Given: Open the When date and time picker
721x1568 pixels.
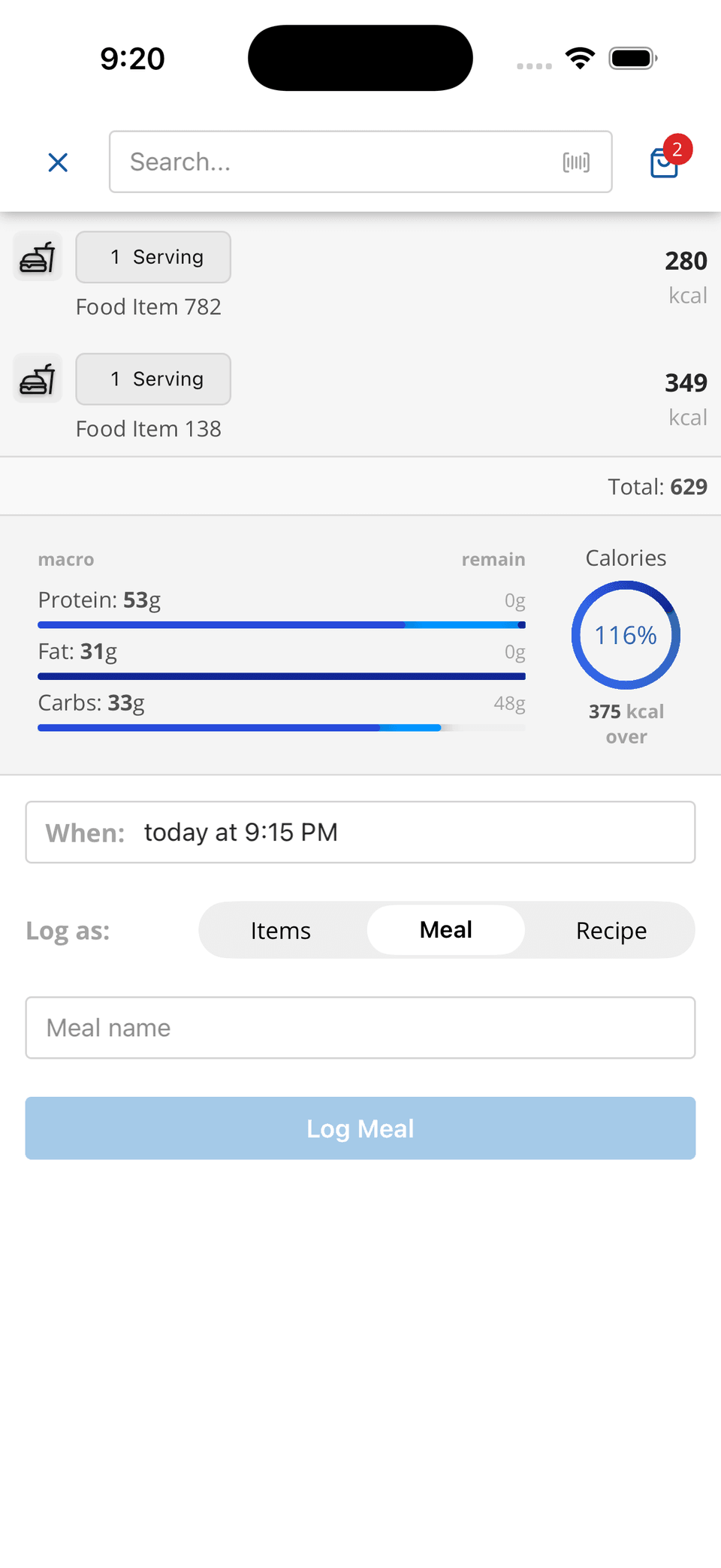Looking at the screenshot, I should pyautogui.click(x=360, y=832).
